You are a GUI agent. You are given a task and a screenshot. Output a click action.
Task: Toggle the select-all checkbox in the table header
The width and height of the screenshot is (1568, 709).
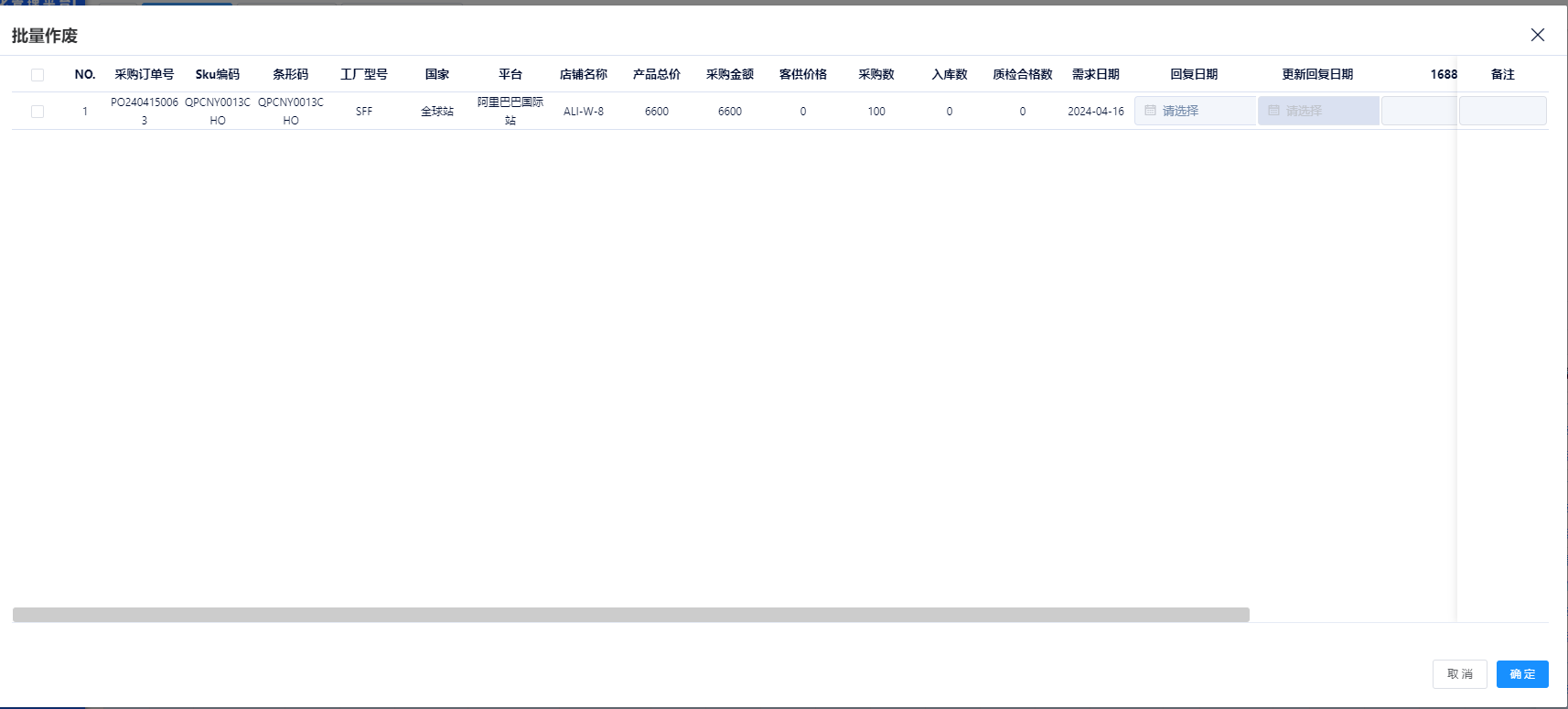[x=38, y=75]
